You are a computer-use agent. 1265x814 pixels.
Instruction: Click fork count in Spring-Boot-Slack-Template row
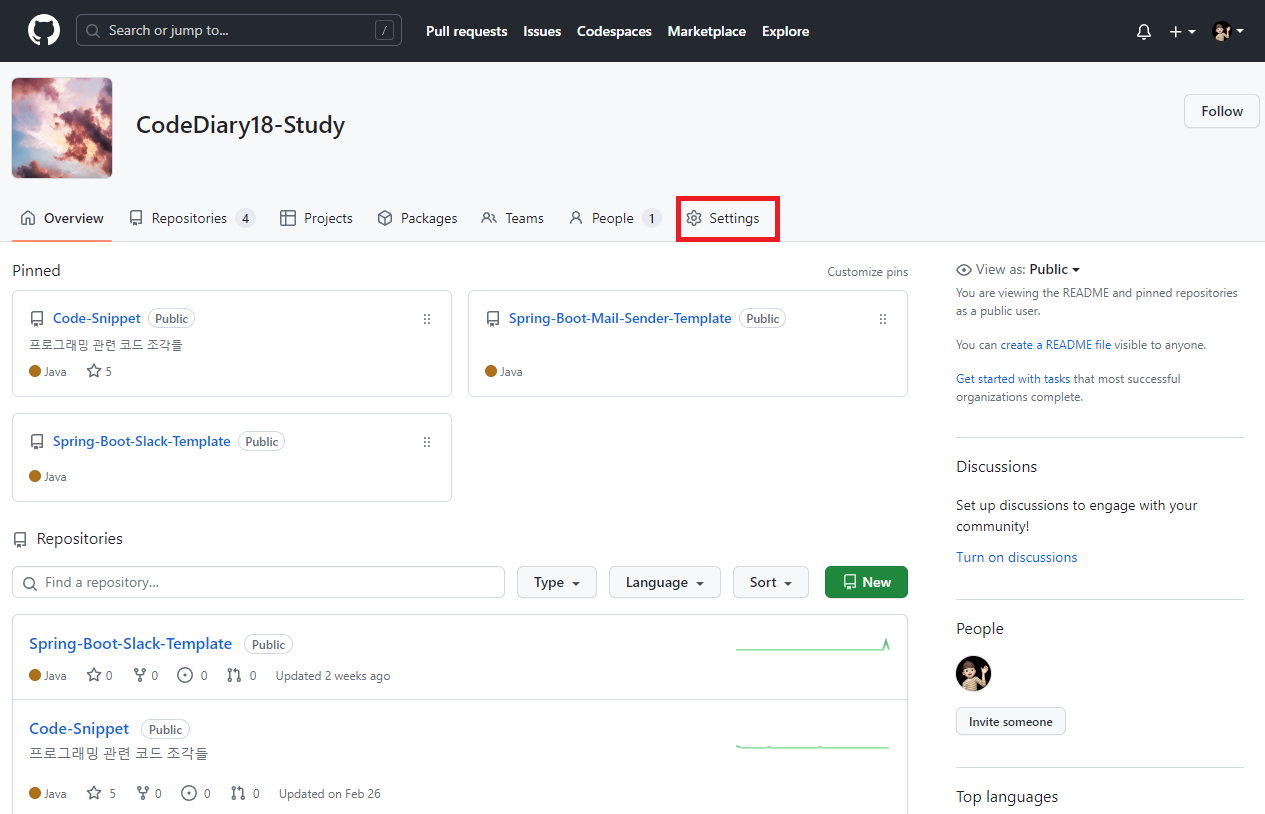click(x=146, y=676)
